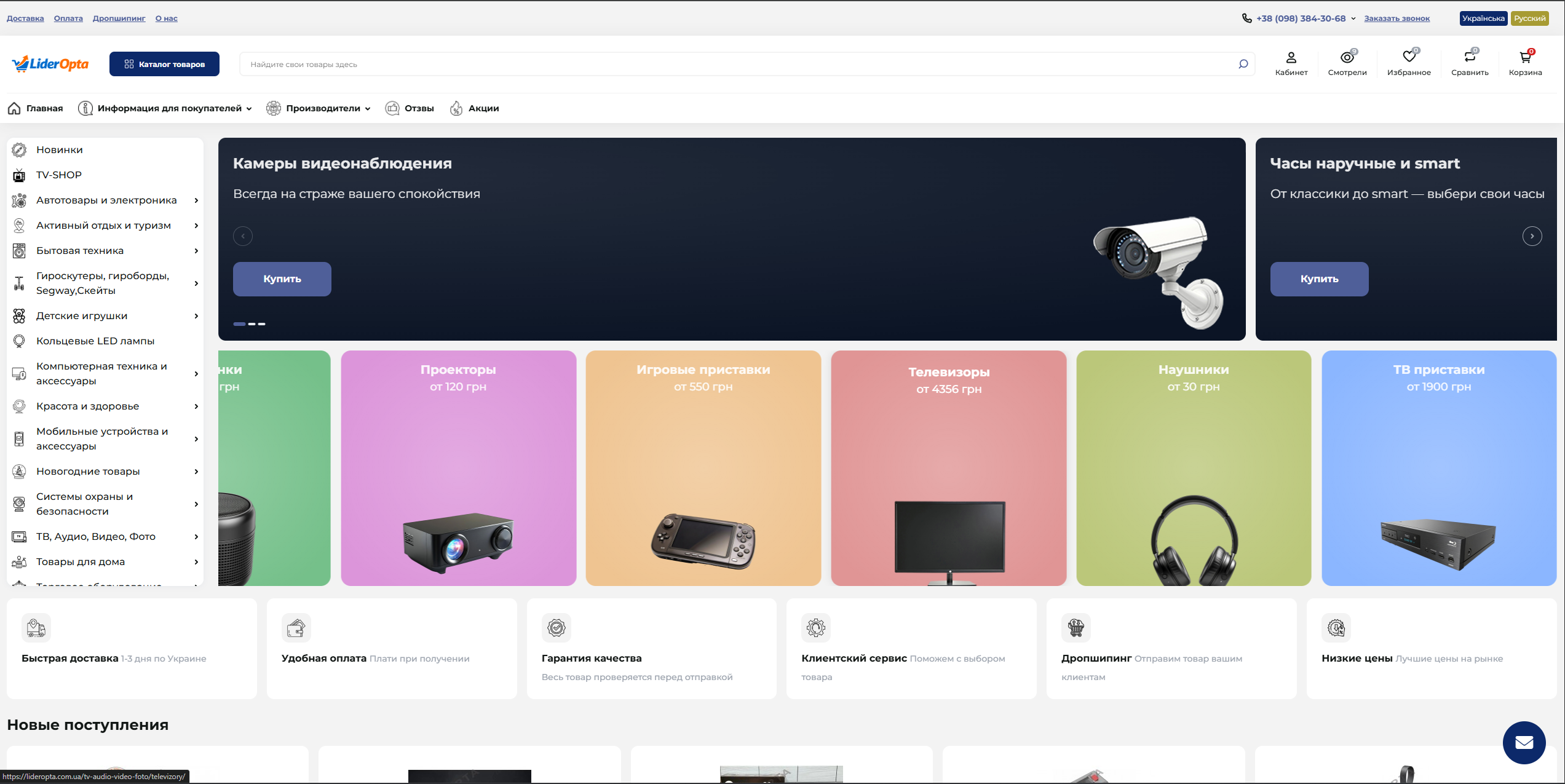Expand Компьютерная техника и аксессуары arrow
This screenshot has height=784, width=1565.
(196, 374)
